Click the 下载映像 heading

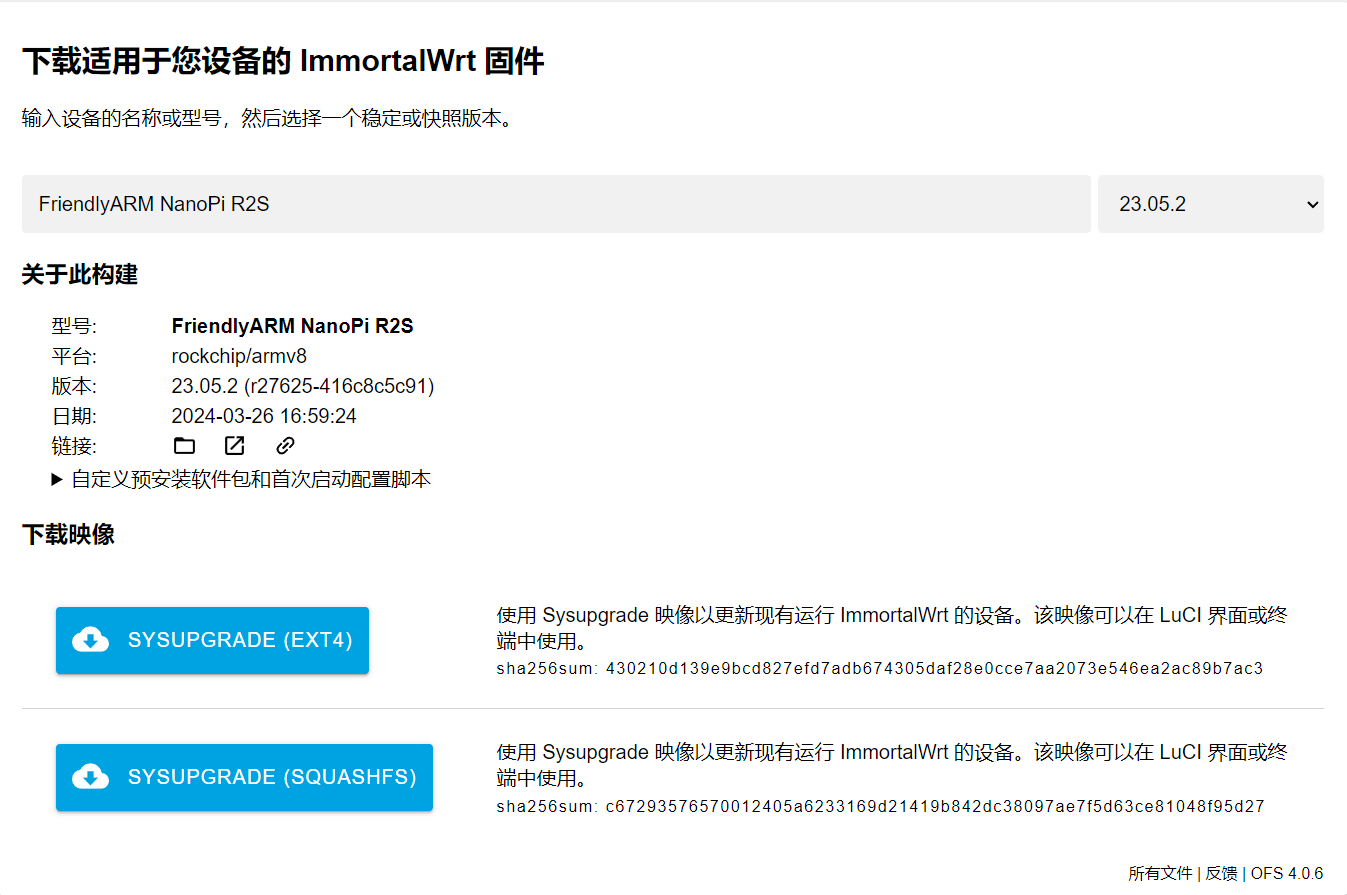point(68,534)
